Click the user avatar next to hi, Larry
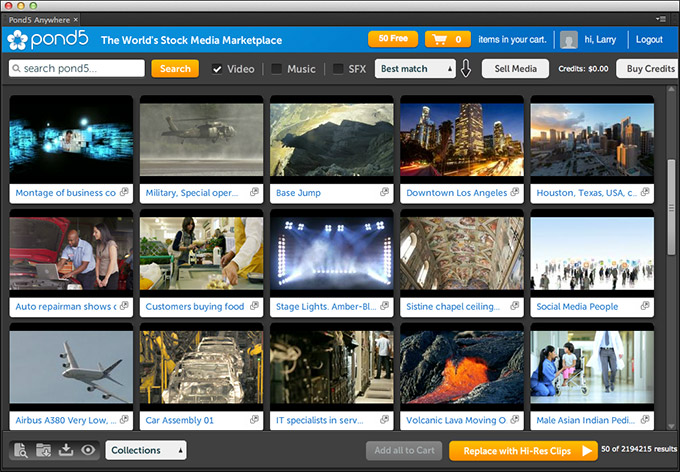 [569, 40]
